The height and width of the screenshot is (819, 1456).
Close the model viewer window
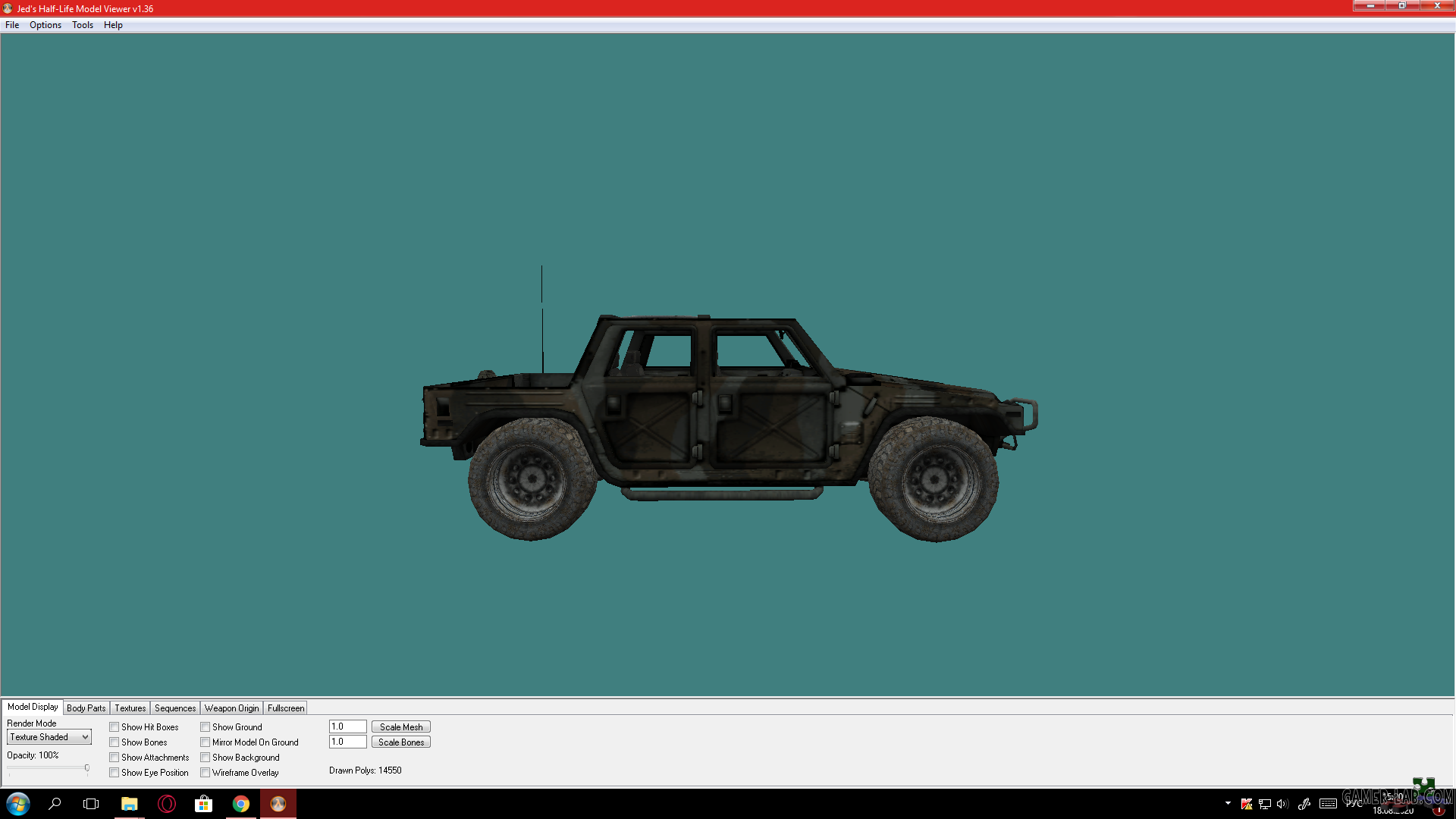pos(1437,6)
